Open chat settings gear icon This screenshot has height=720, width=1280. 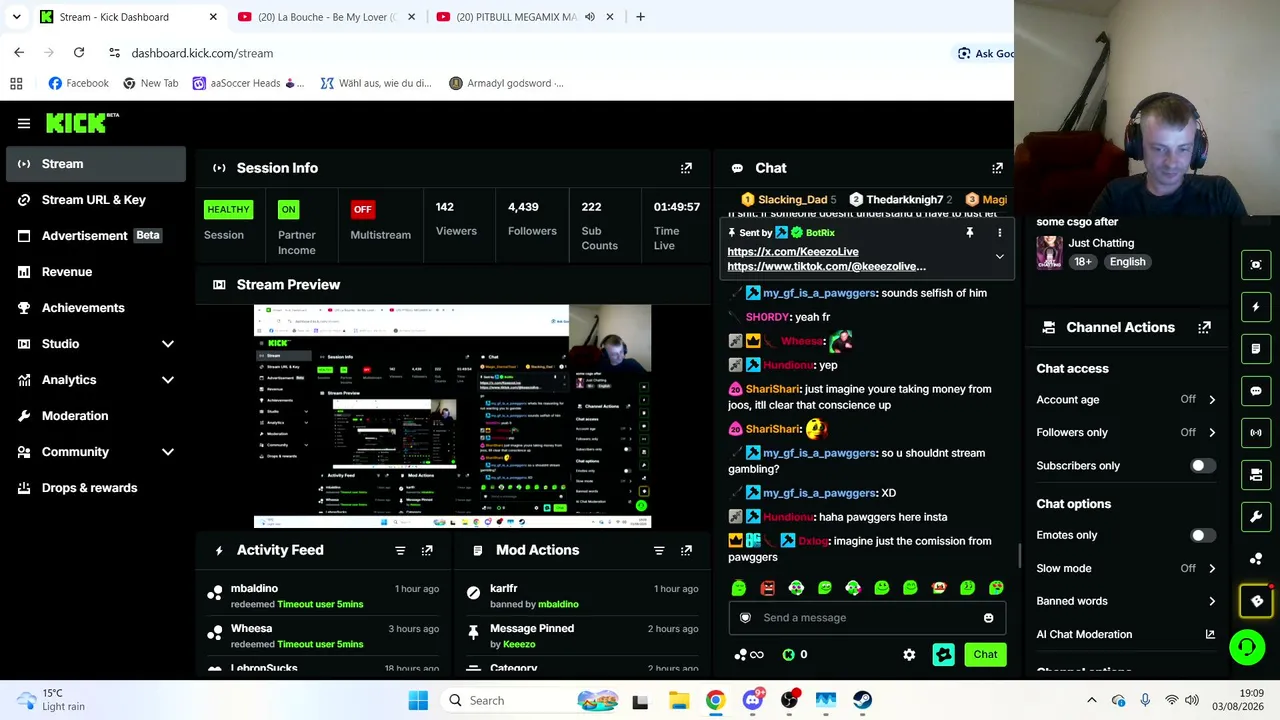[x=909, y=655]
